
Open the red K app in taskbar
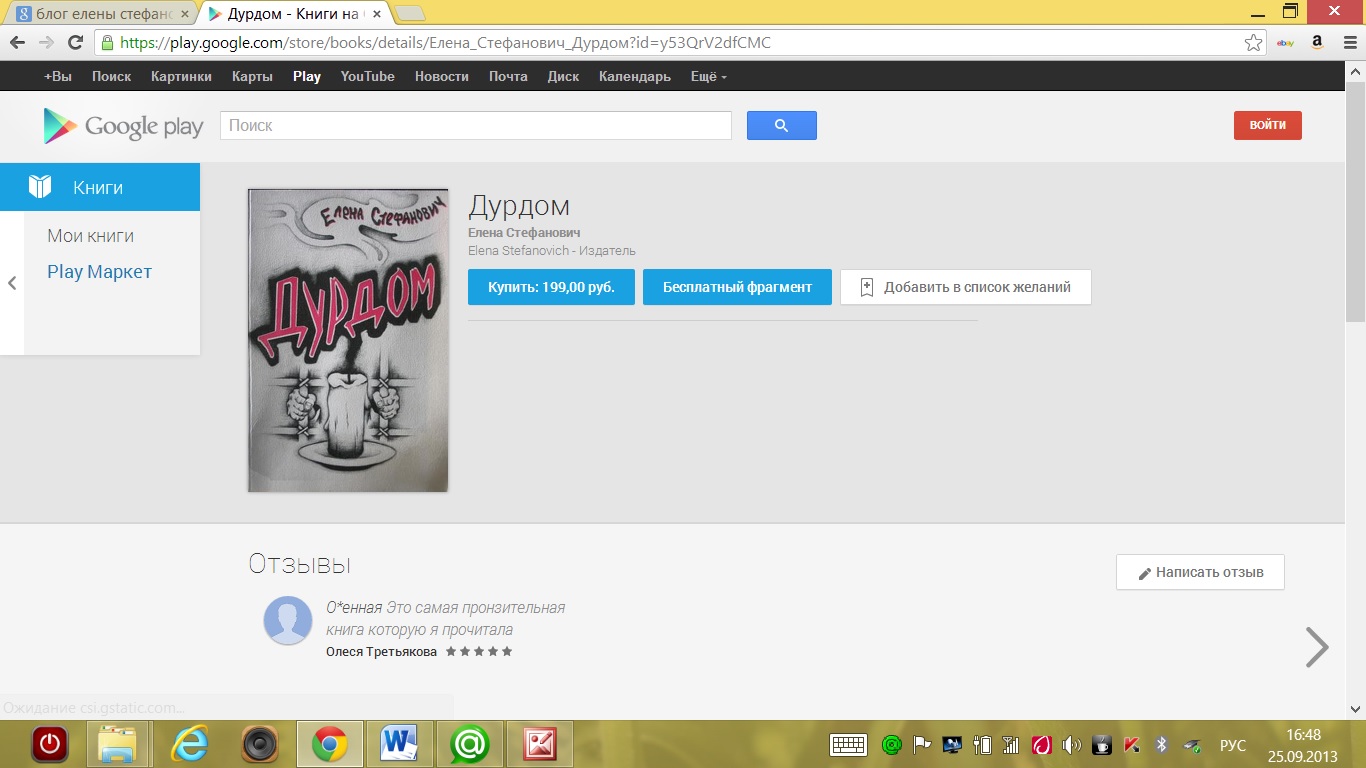click(538, 744)
